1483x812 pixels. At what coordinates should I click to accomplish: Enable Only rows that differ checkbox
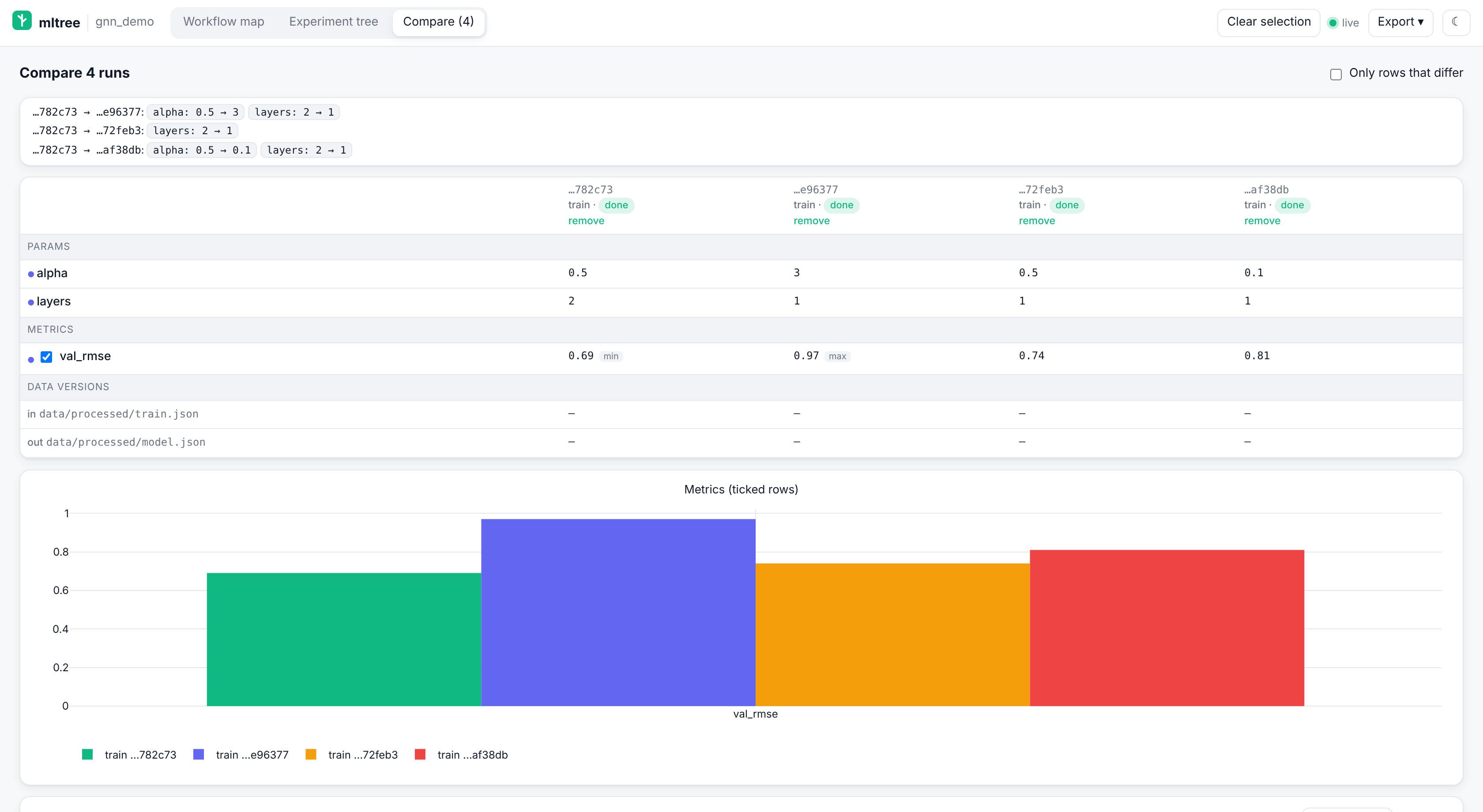(x=1336, y=74)
